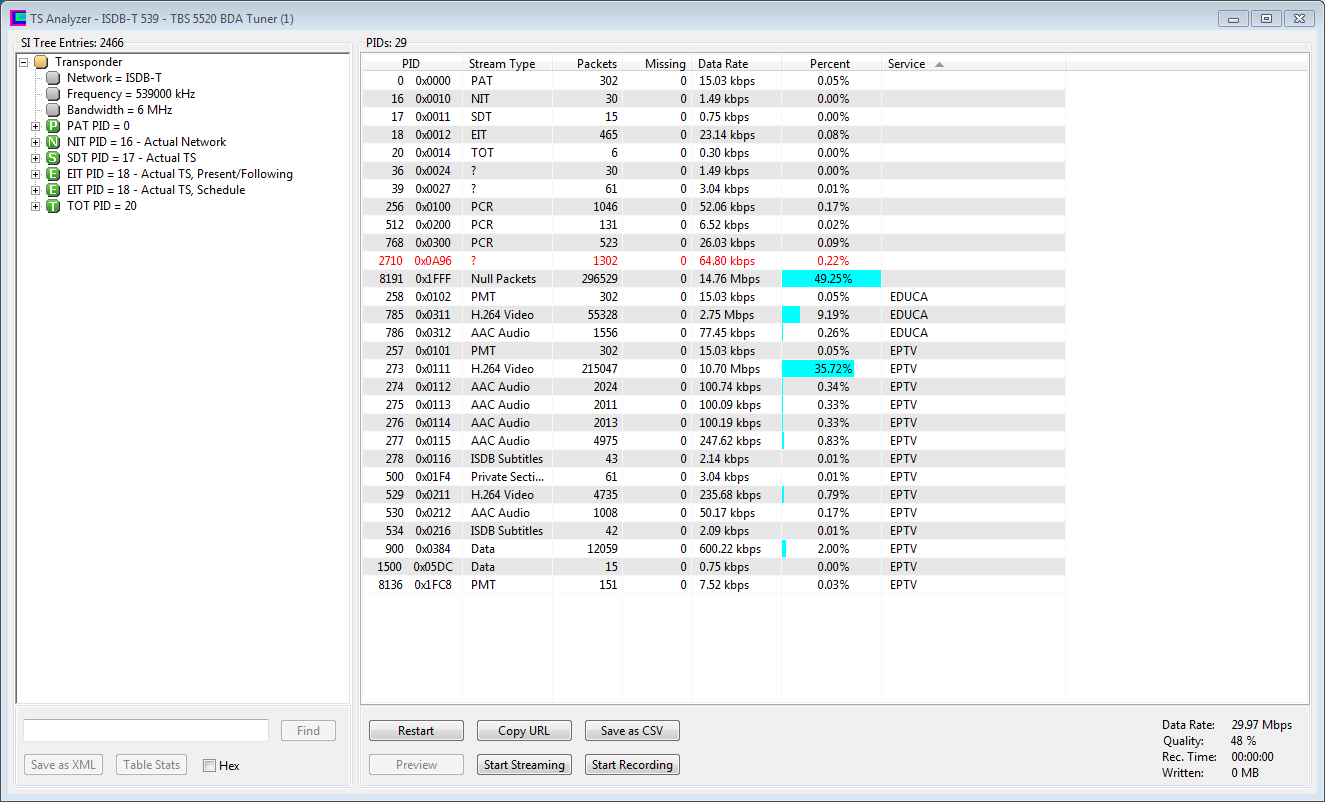Sort by the Data Rate column header
Viewport: 1325px width, 802px height.
click(x=736, y=63)
